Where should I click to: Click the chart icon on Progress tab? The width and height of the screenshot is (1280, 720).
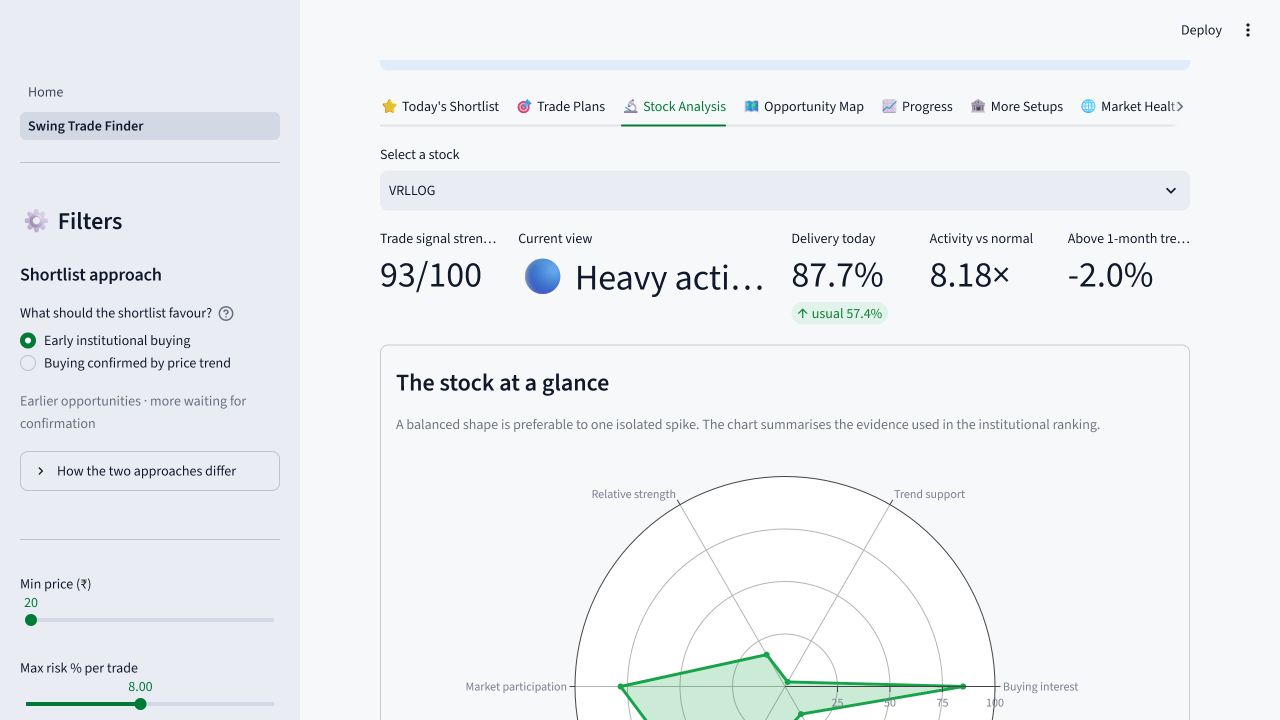(889, 106)
